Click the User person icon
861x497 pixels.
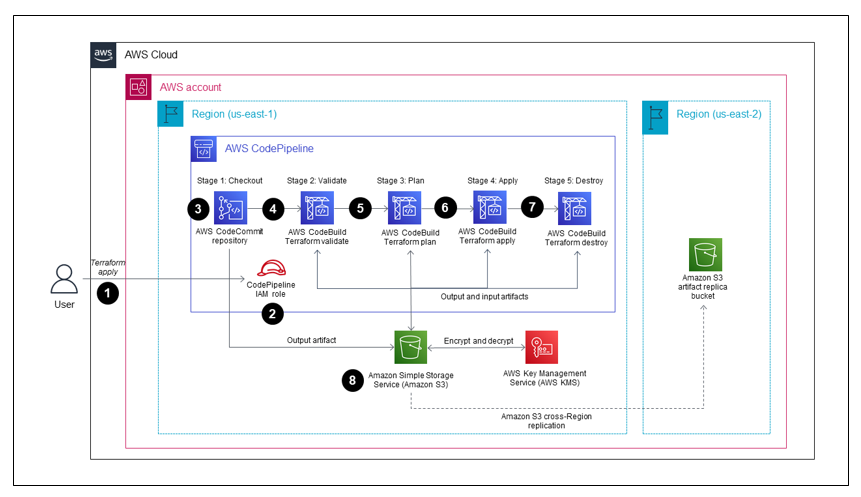click(64, 279)
